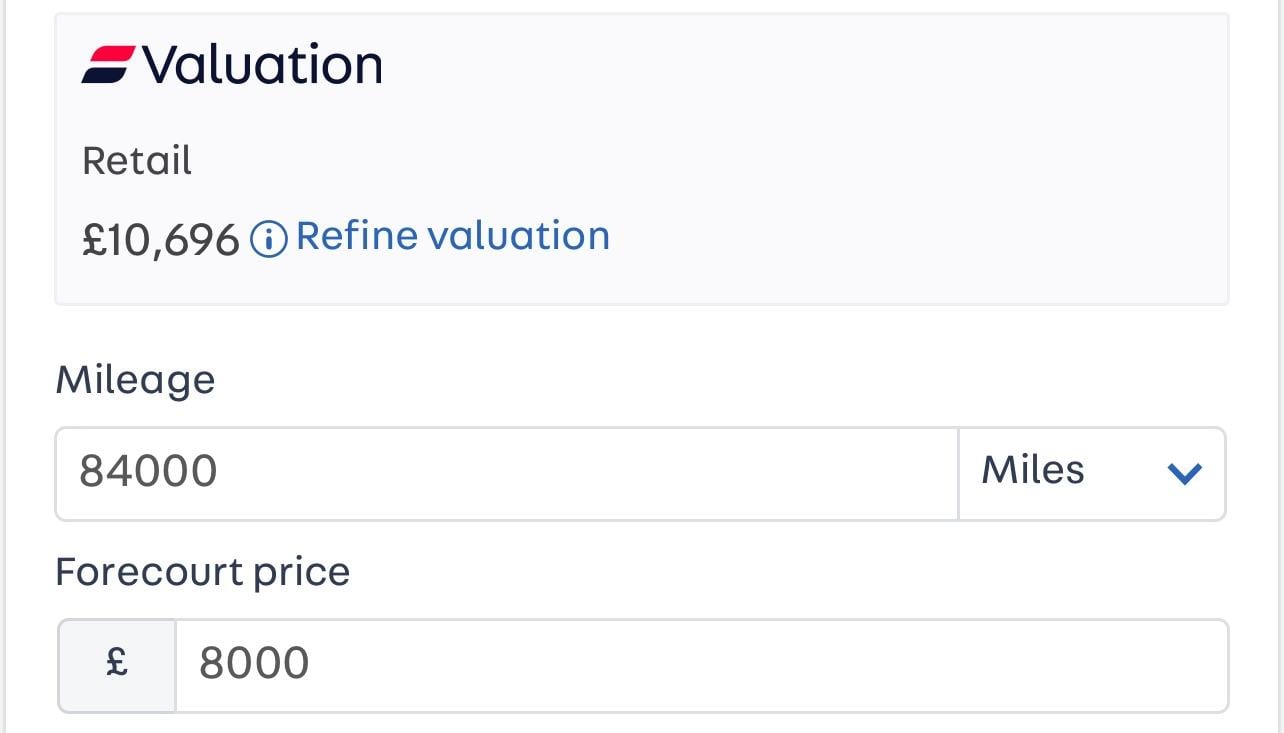The image size is (1284, 733).
Task: Click the Valuation heading text
Action: pos(262,66)
